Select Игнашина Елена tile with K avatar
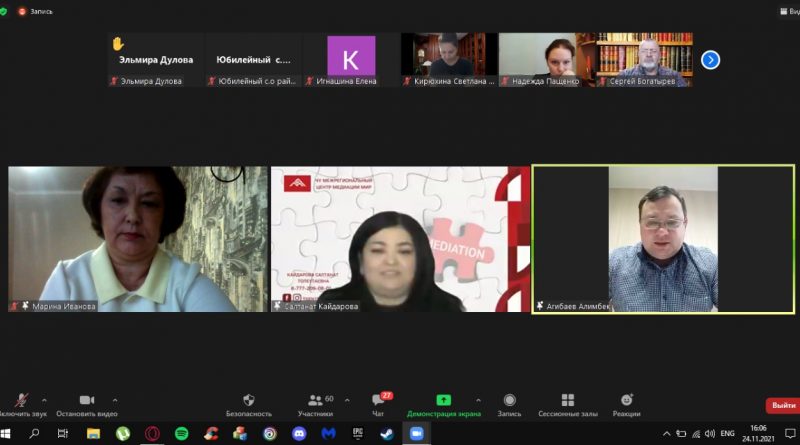Image resolution: width=800 pixels, height=445 pixels. (x=351, y=60)
